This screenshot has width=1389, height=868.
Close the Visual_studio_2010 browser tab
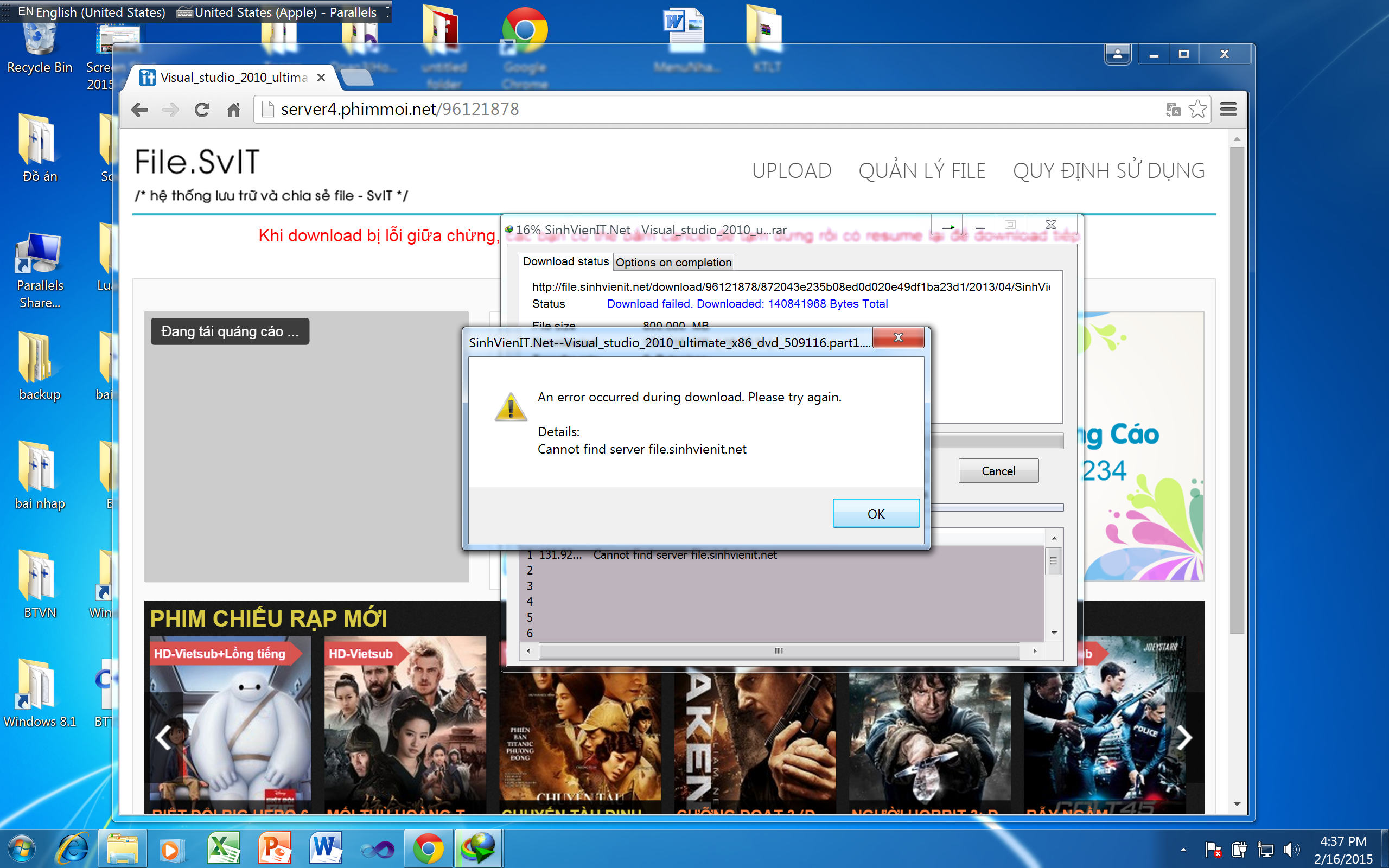point(321,77)
